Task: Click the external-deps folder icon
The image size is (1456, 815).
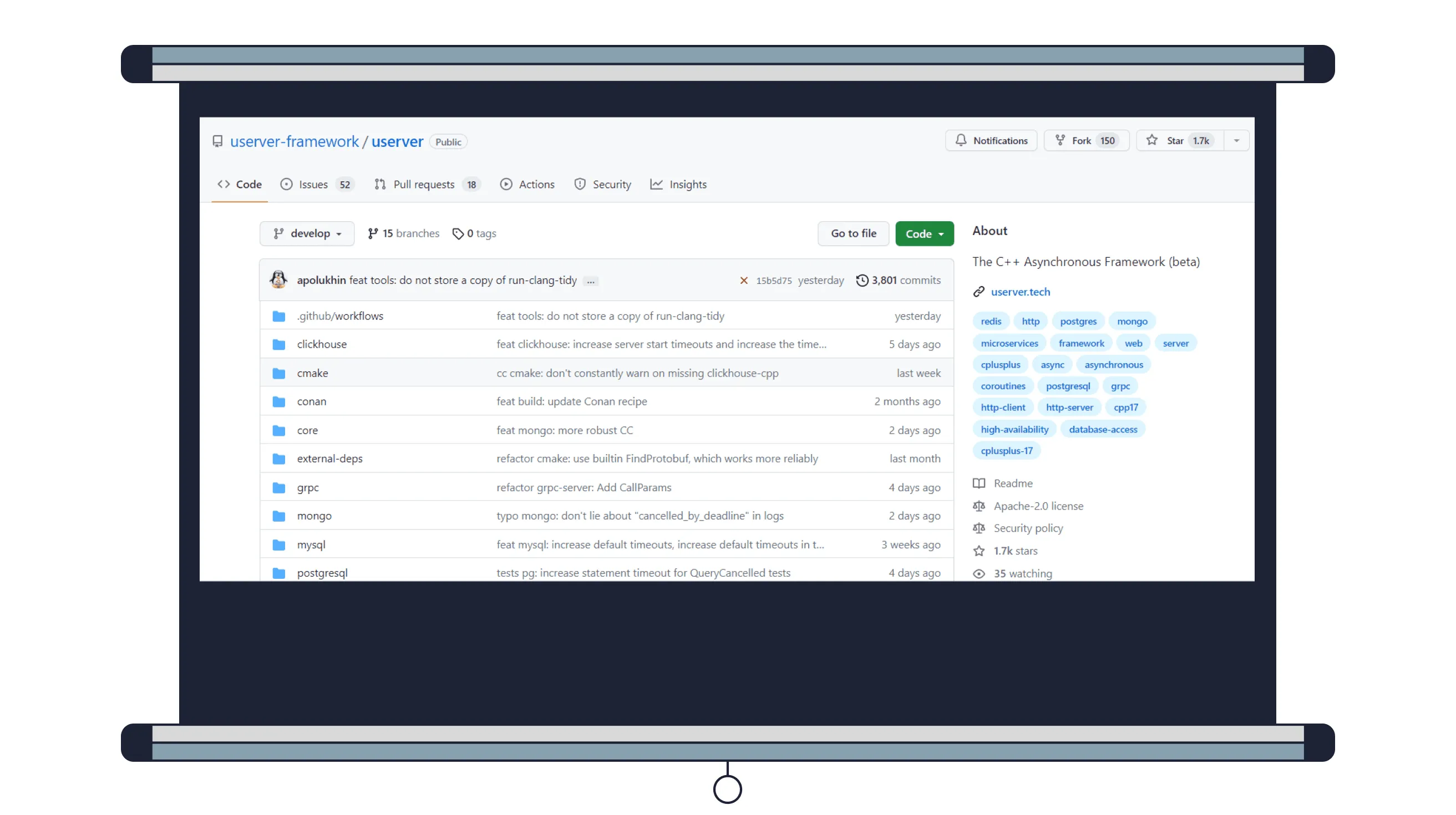Action: click(278, 458)
